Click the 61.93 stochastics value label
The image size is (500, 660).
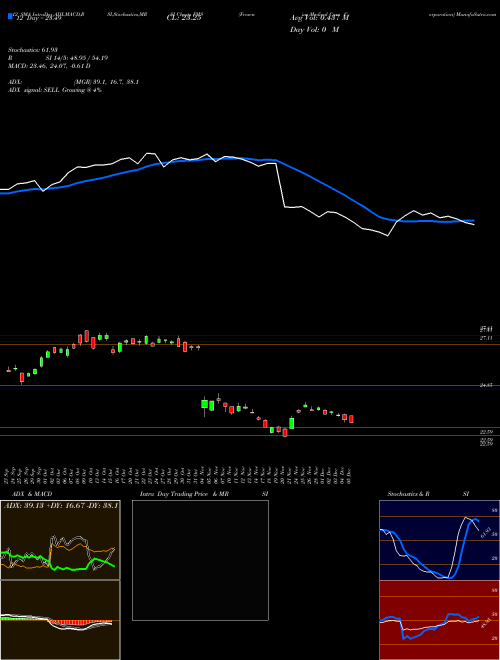[x=484, y=532]
